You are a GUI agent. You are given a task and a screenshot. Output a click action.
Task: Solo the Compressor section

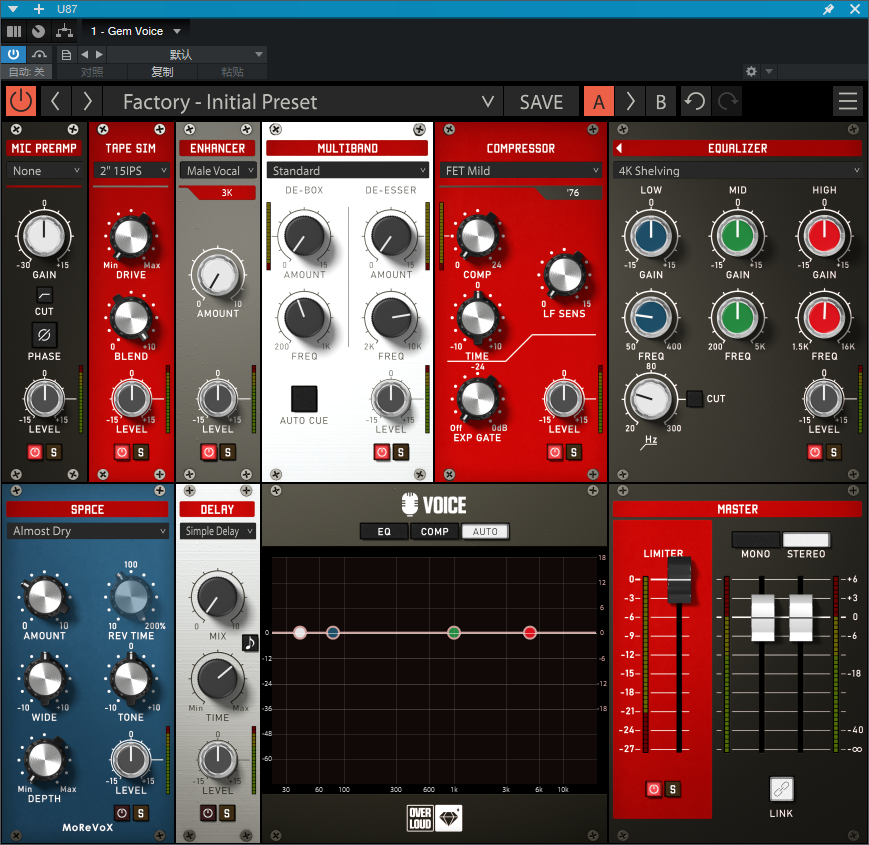coord(574,452)
